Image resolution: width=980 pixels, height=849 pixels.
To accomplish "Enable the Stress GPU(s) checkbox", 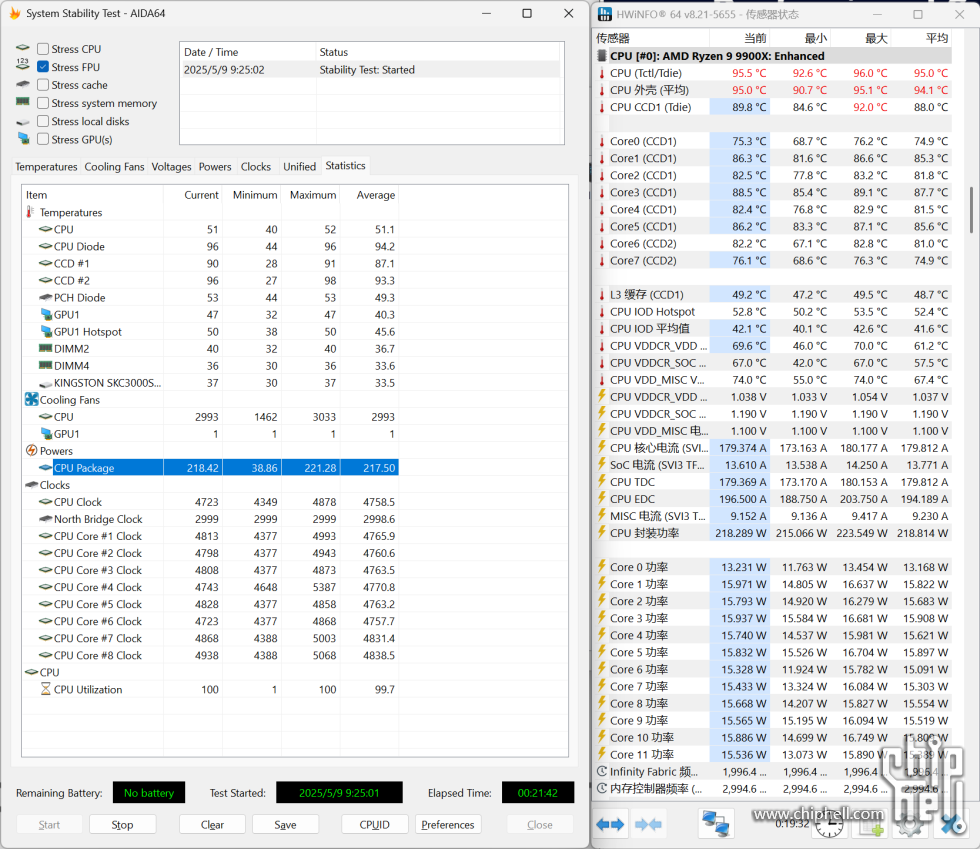I will (43, 139).
